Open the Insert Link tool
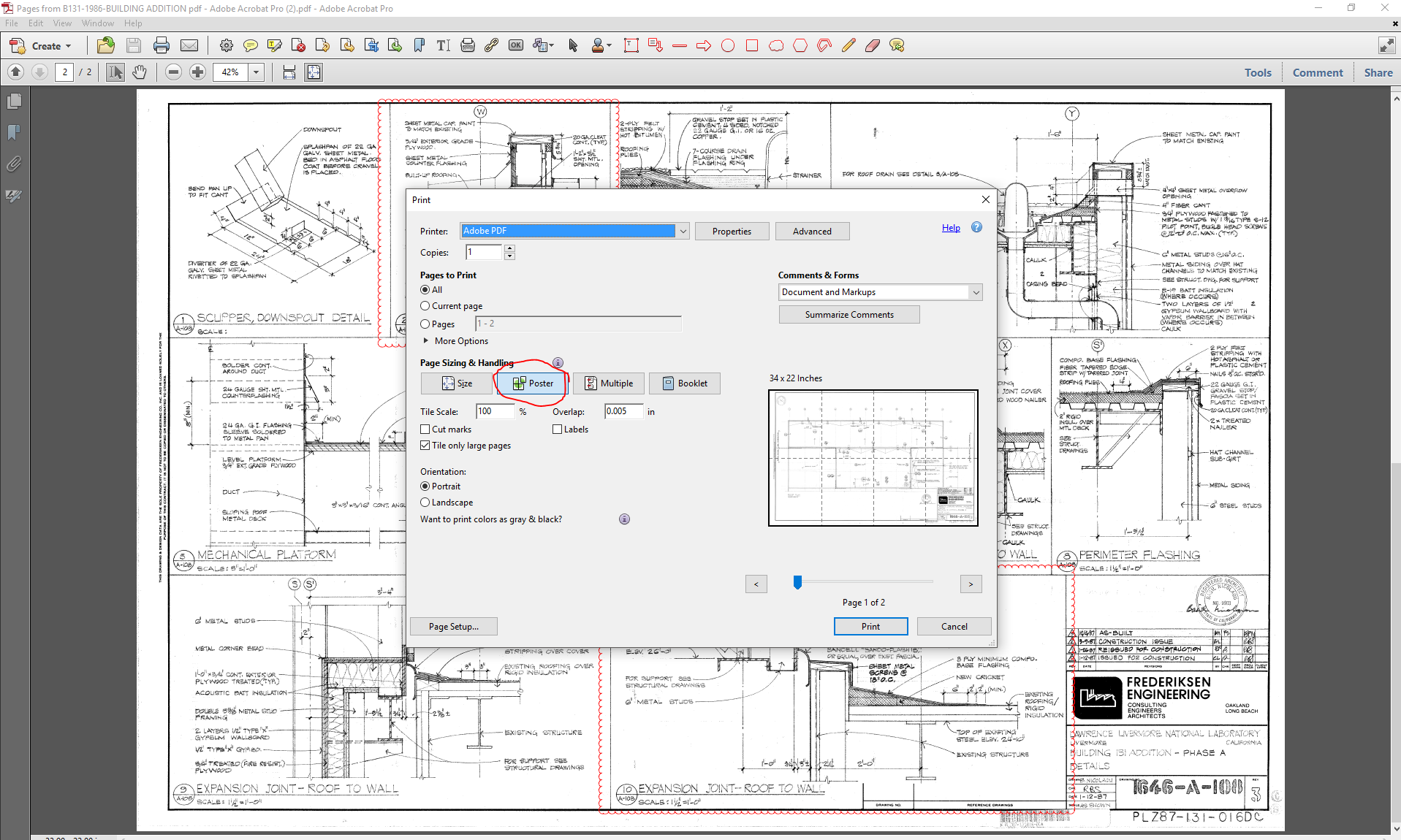This screenshot has width=1401, height=840. 491,45
